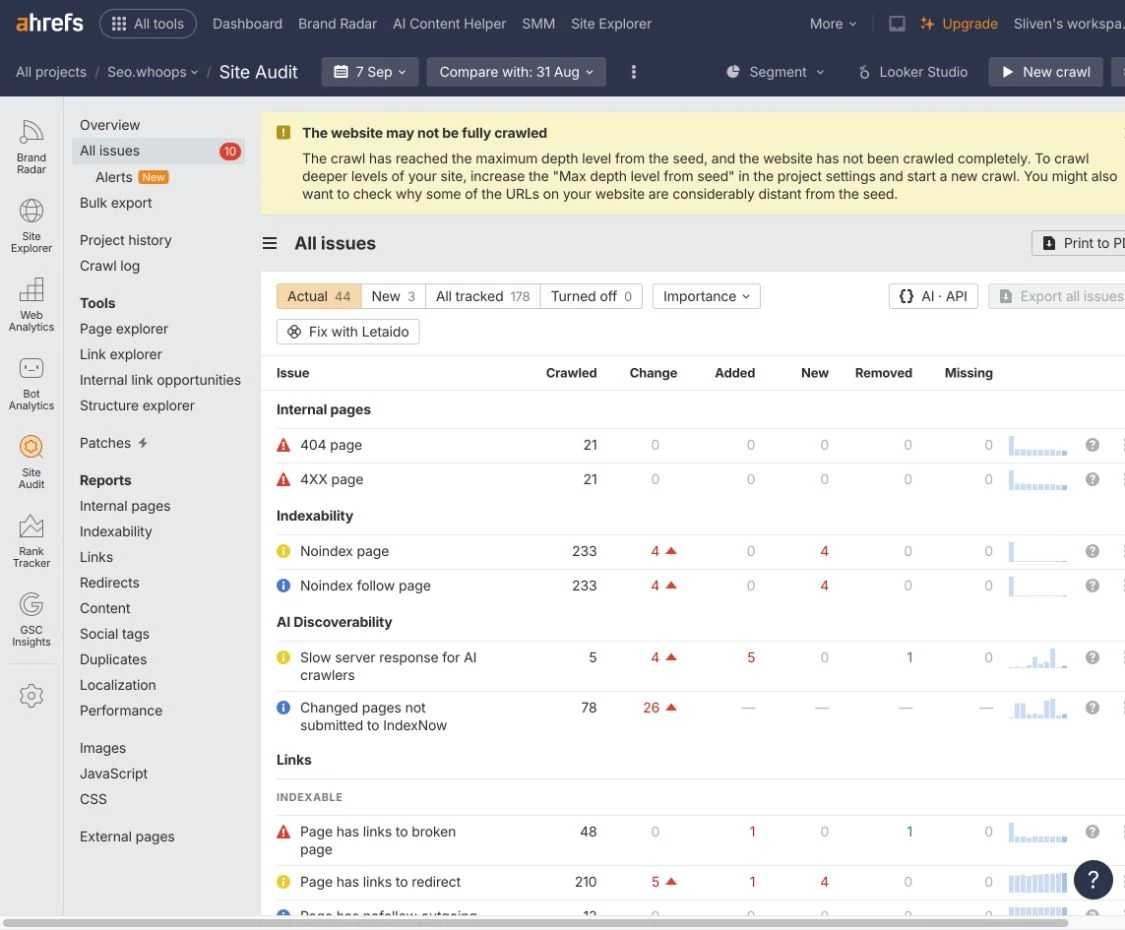Viewport: 1125px width, 930px height.
Task: Click the screen icon next to Upgrade
Action: click(896, 24)
